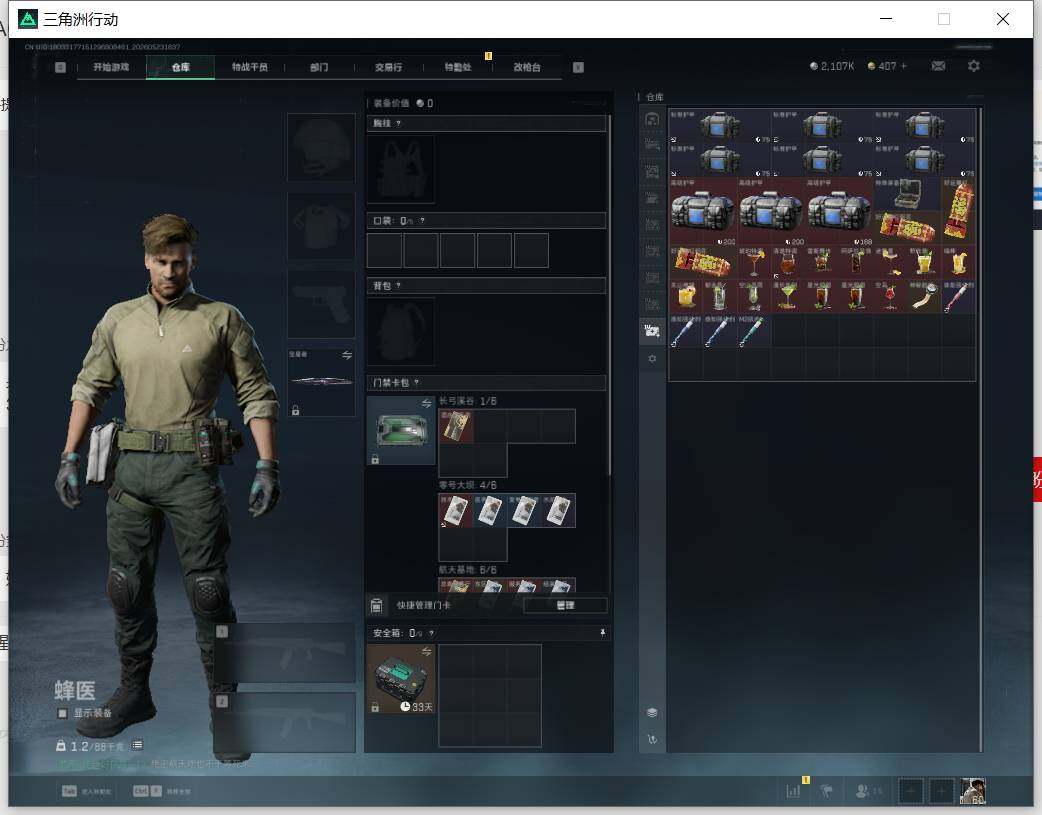The height and width of the screenshot is (815, 1042).
Task: Click the sort icon at warehouse sidebar bottom
Action: tap(652, 739)
